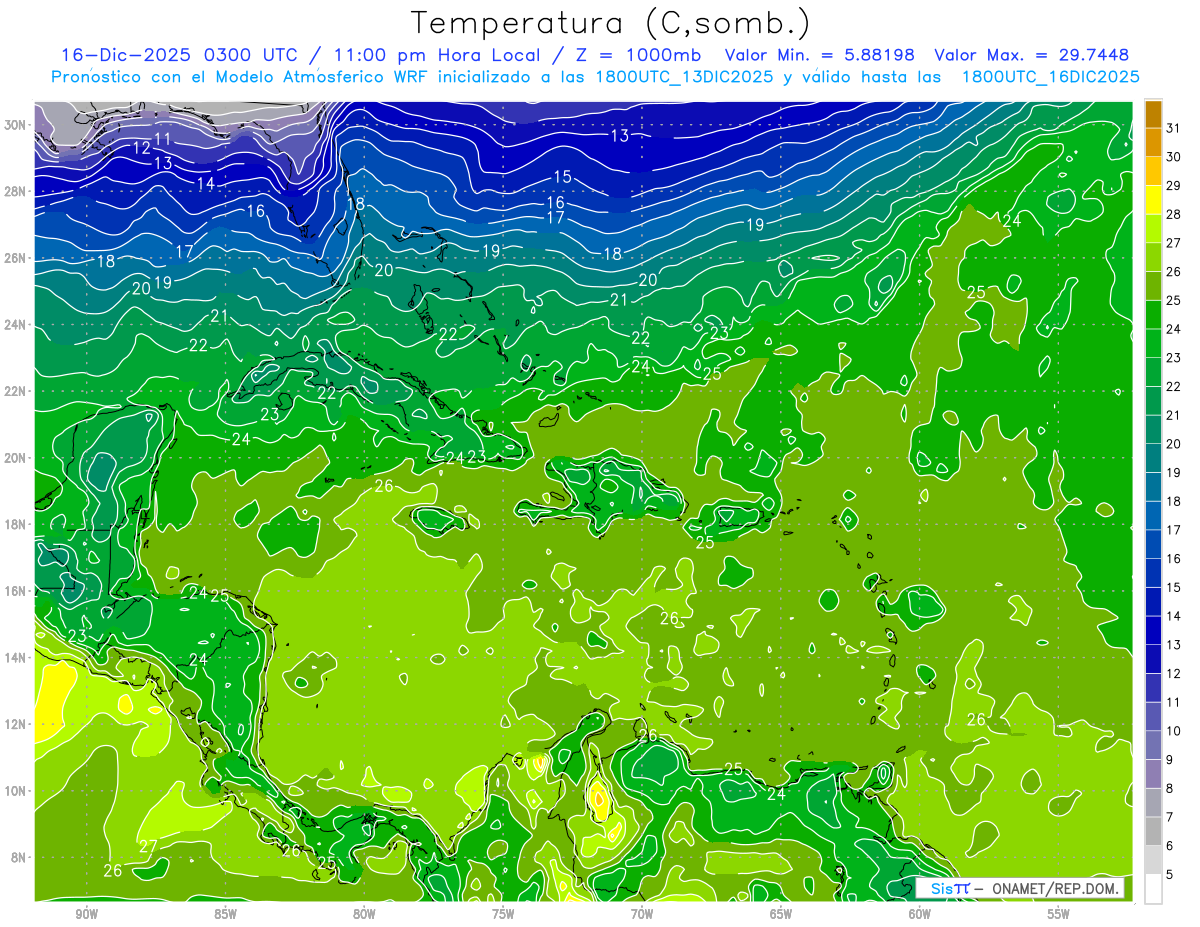Viewport: 1200px width, 927px height.
Task: Click the '11' contour label on the map
Action: coord(163,139)
